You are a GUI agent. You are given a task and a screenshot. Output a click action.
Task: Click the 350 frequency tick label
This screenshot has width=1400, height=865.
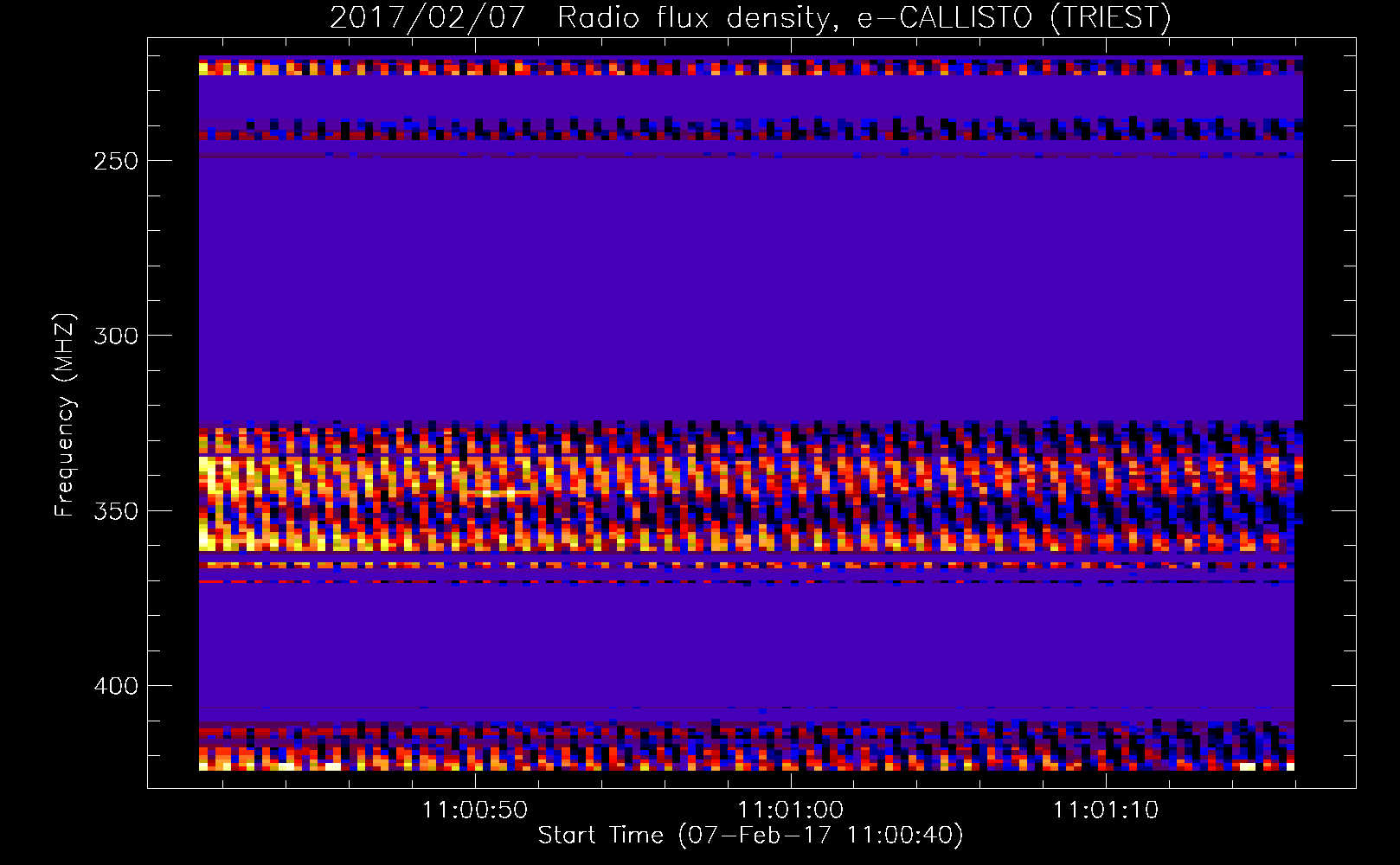coord(116,511)
